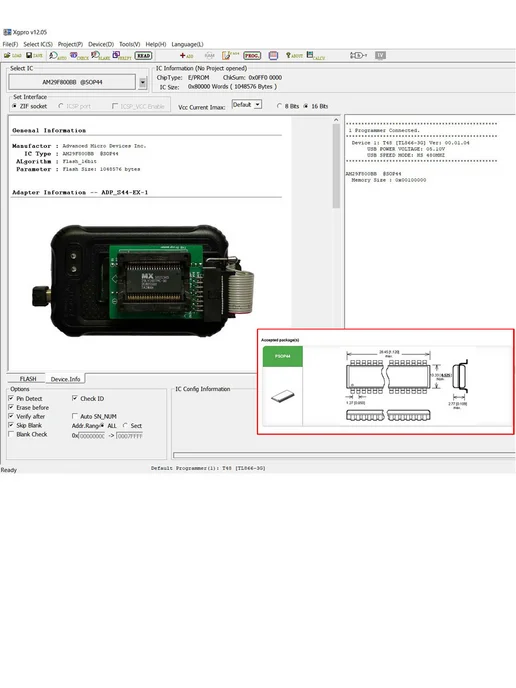Toggle the Auto SN_NUM checkbox
Viewport: 516px width, 688px height.
(x=75, y=416)
